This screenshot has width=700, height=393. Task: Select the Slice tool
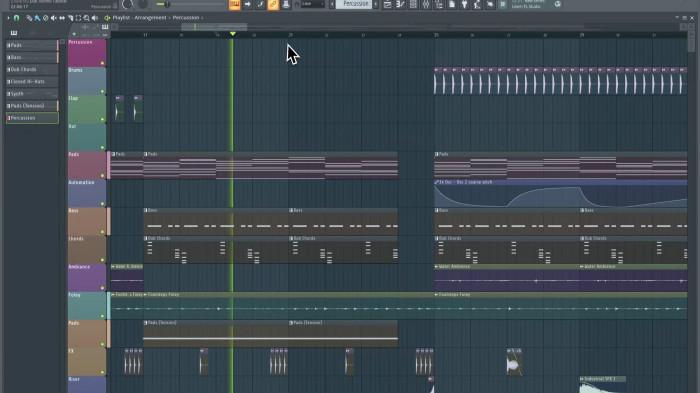(70, 18)
